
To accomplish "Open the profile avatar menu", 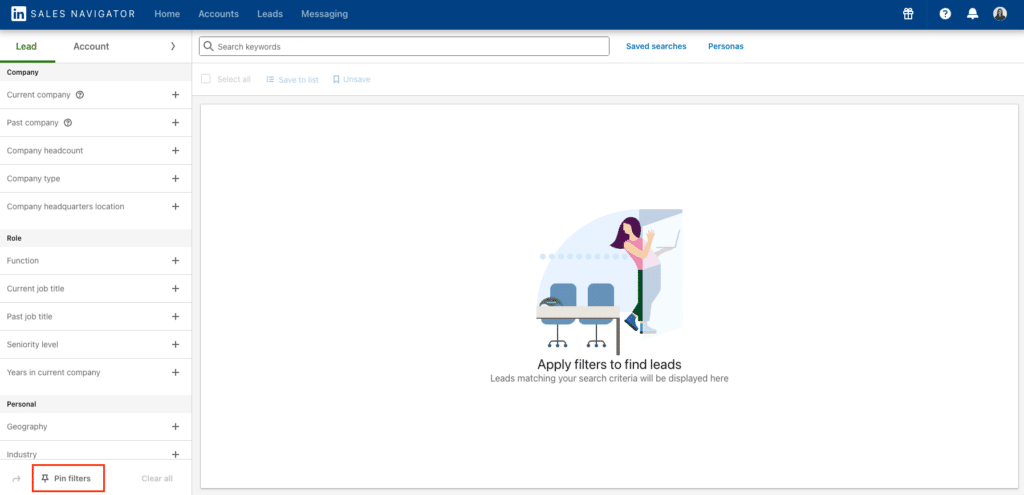I will [1000, 14].
